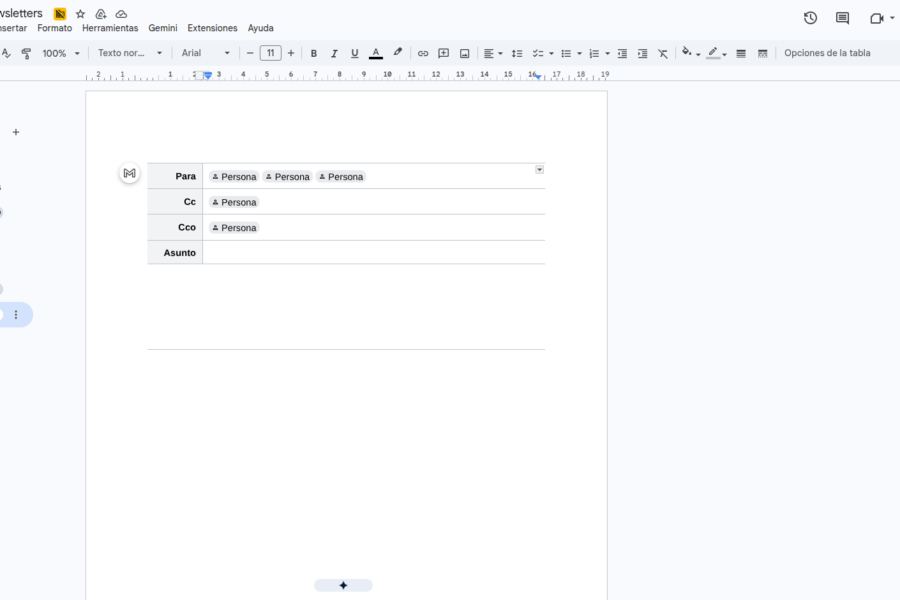Open the comments panel icon
900x600 pixels.
coord(842,18)
